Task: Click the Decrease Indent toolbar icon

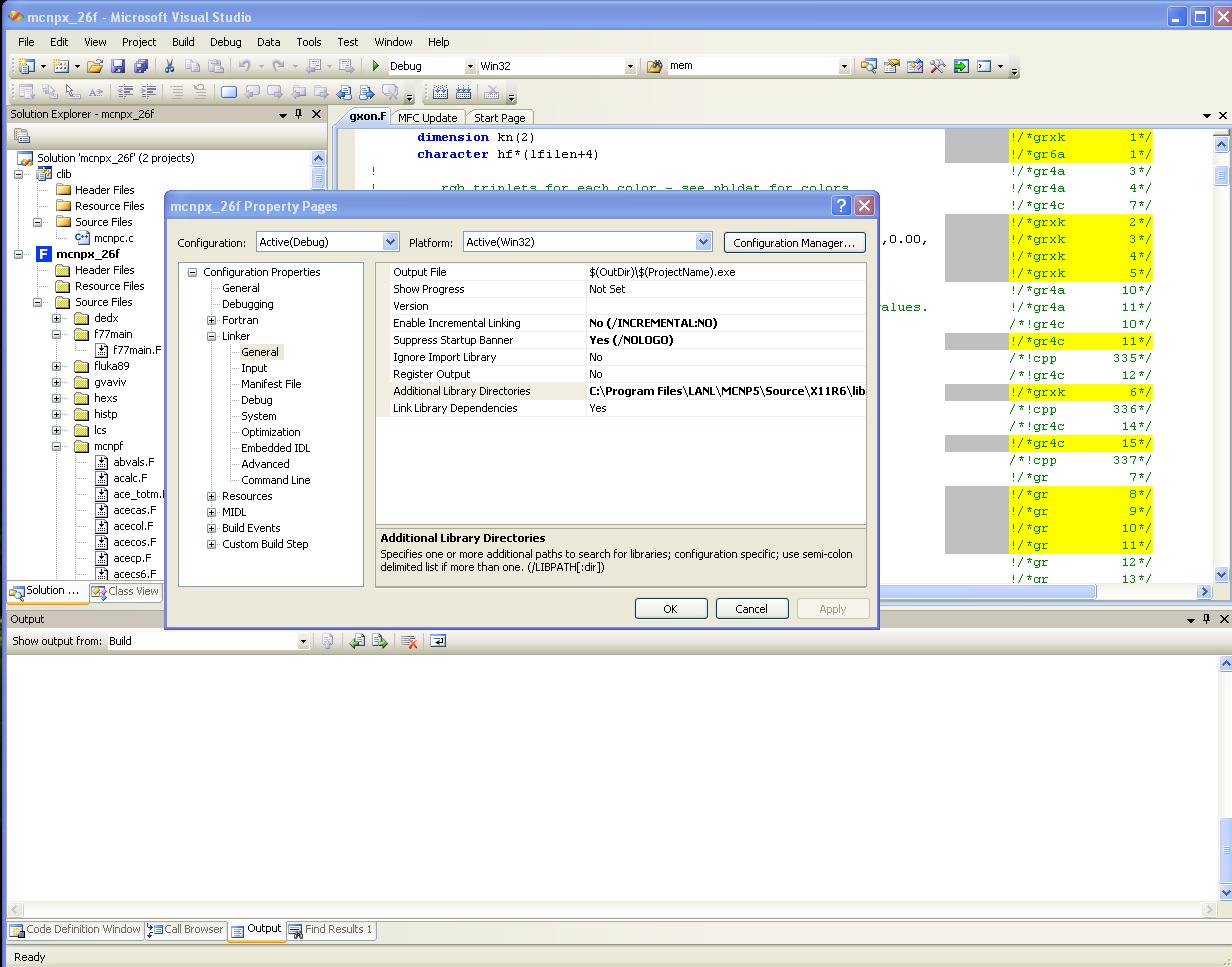Action: pyautogui.click(x=125, y=92)
